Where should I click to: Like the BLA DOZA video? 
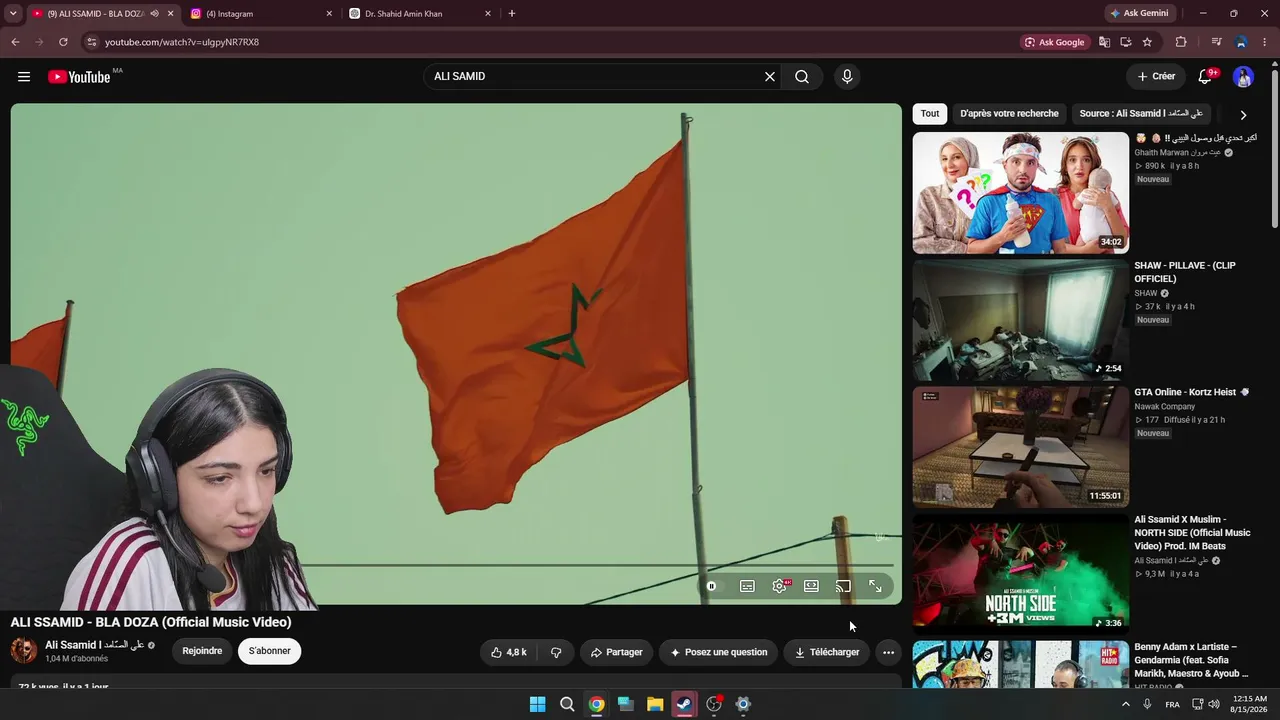[x=508, y=652]
